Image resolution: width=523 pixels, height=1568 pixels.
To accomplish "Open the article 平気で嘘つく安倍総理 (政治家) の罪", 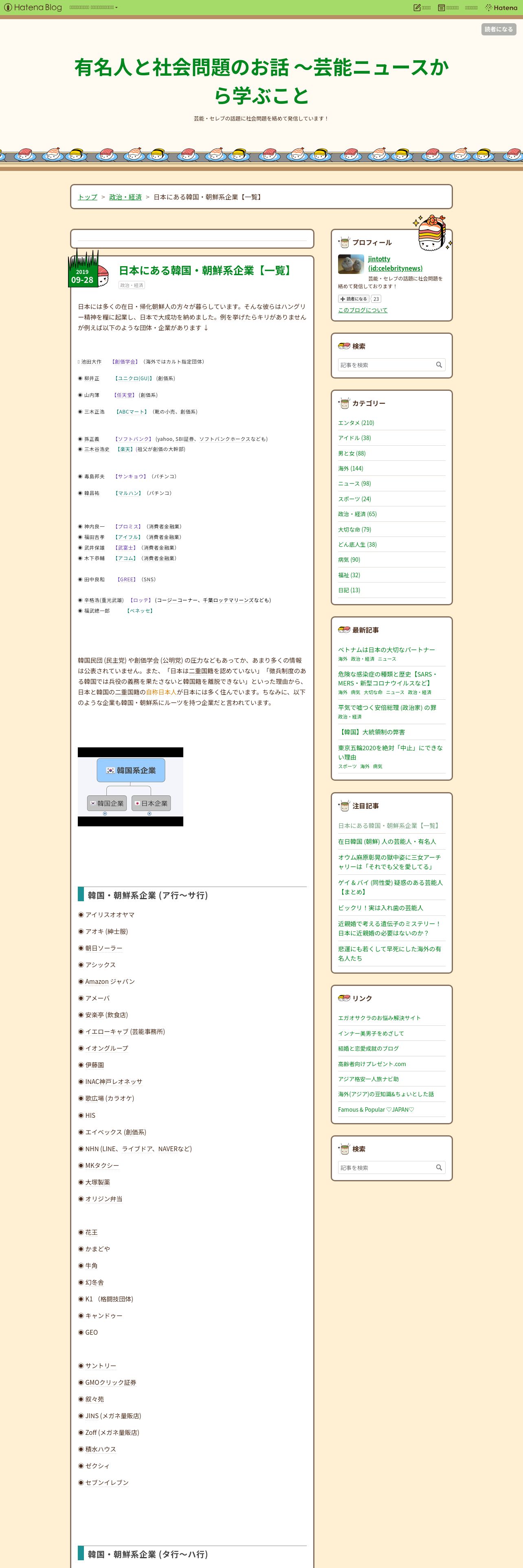I will tap(387, 707).
